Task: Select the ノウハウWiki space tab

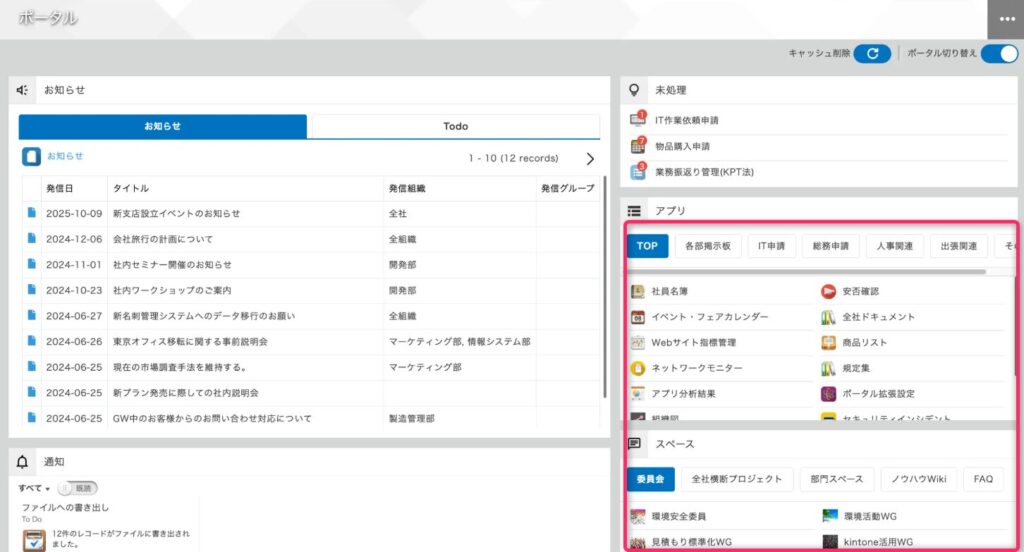Action: (x=919, y=479)
